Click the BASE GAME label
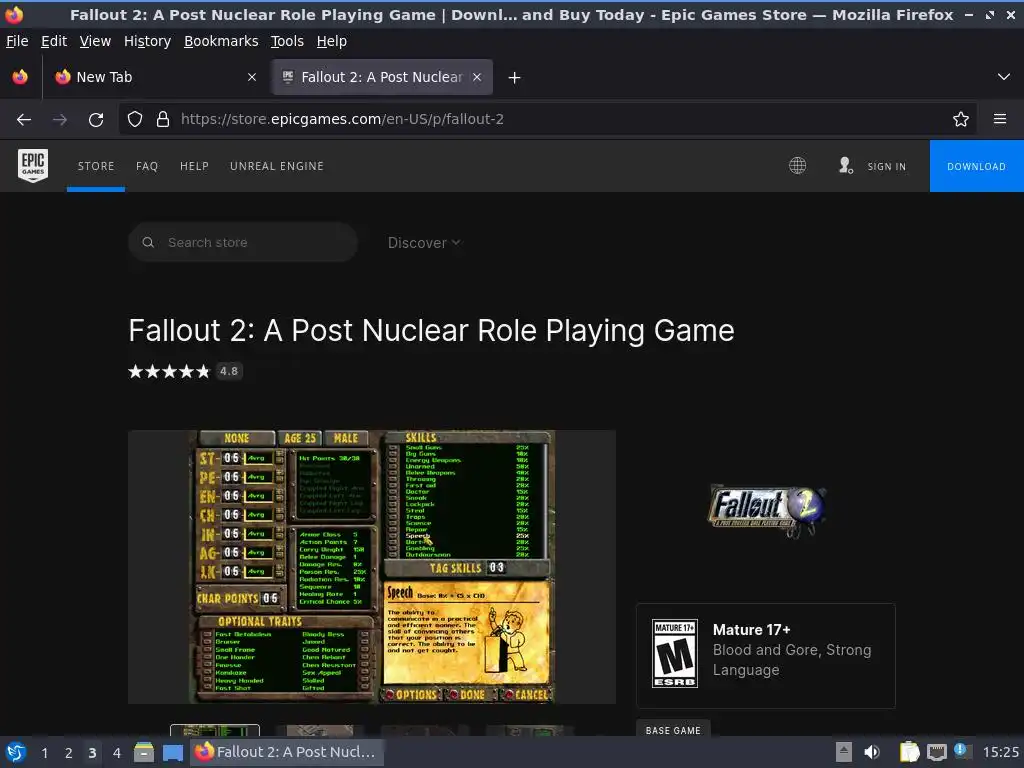1024x768 pixels. click(x=673, y=730)
